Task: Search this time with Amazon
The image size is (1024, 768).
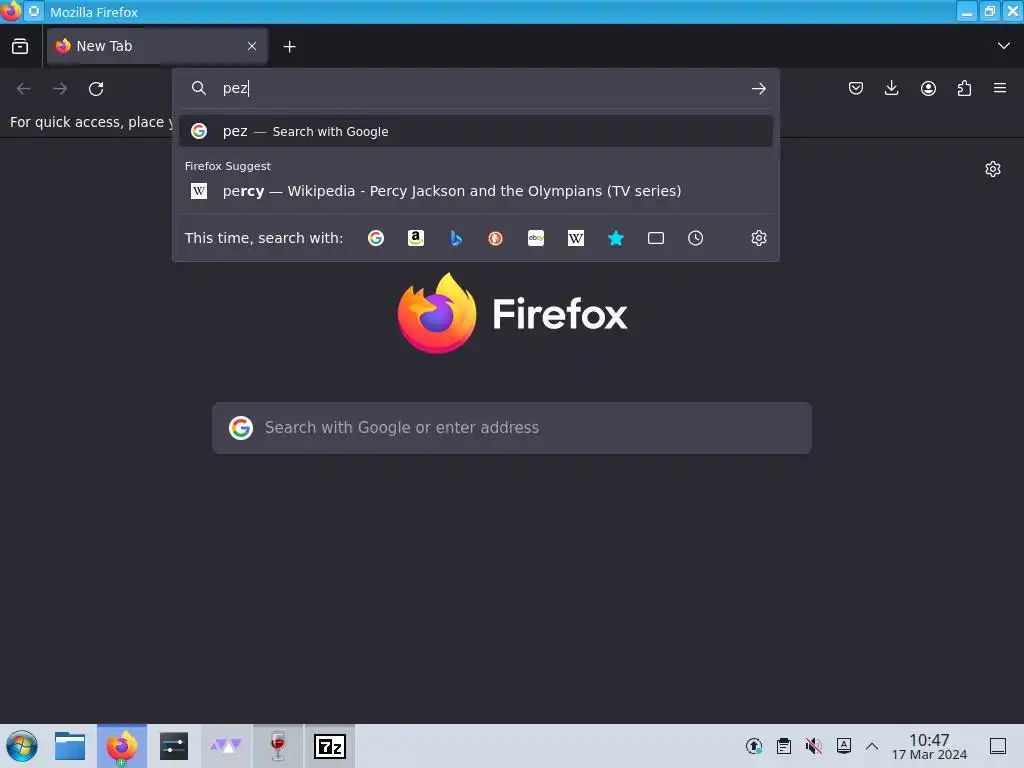Action: click(416, 238)
